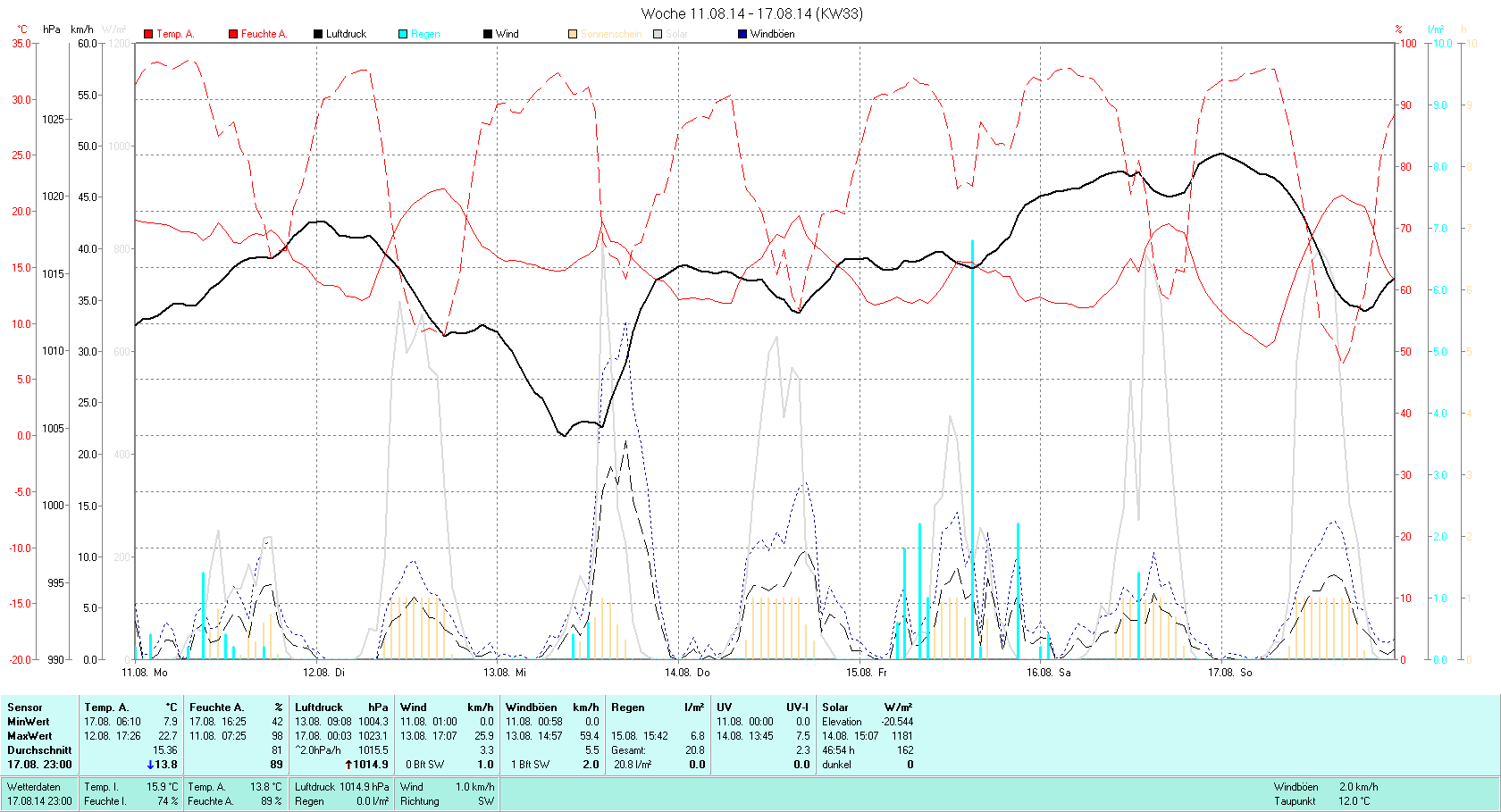Screen dimensions: 1501x812
Task: Click the 0 Bft SW wind value
Action: (x=424, y=765)
